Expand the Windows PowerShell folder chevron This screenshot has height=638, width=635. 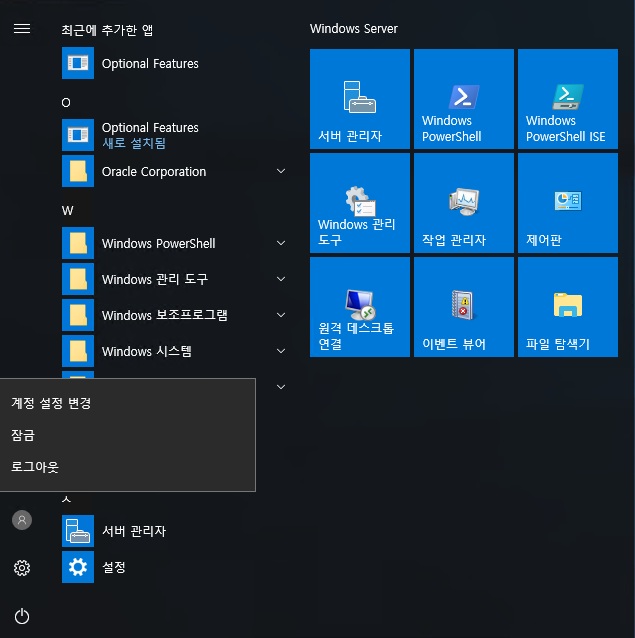coord(281,243)
